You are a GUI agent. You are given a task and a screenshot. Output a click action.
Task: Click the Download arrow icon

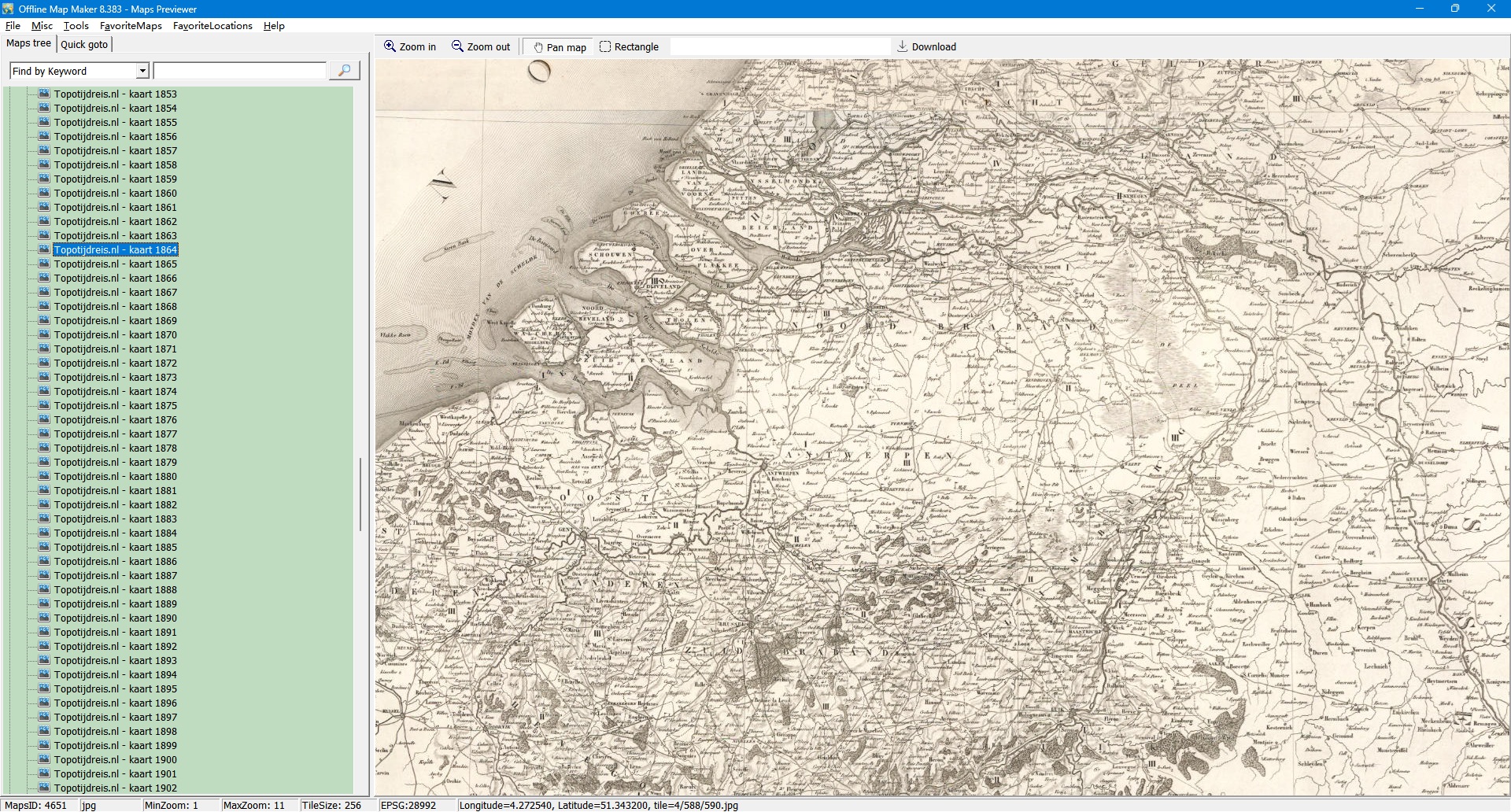point(903,46)
